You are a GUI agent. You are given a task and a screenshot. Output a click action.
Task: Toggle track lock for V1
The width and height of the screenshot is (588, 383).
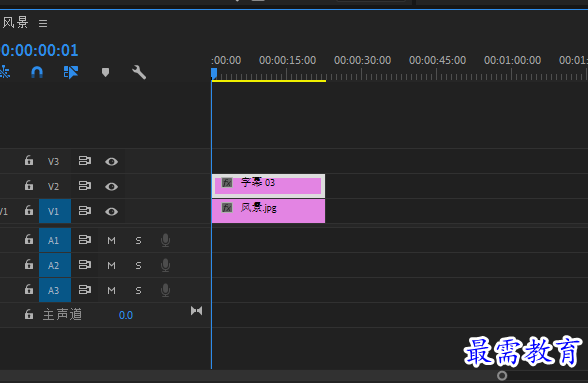tap(29, 210)
